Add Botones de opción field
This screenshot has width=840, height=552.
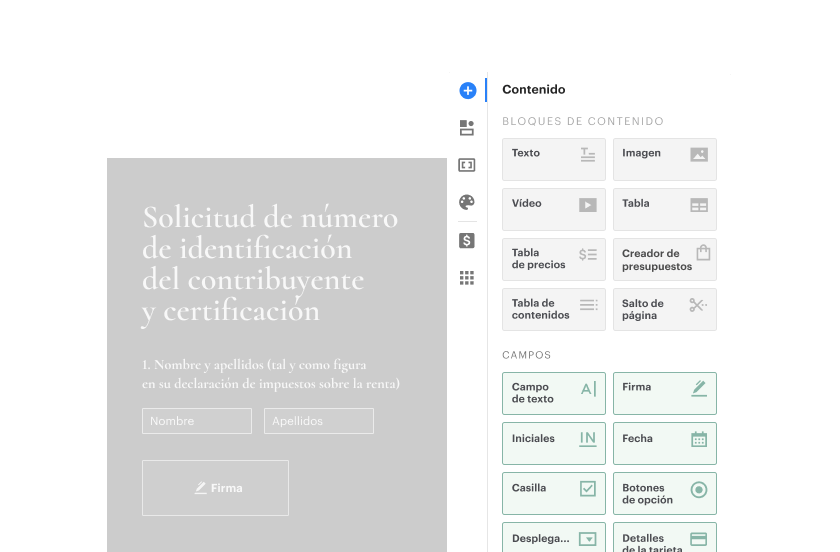665,493
